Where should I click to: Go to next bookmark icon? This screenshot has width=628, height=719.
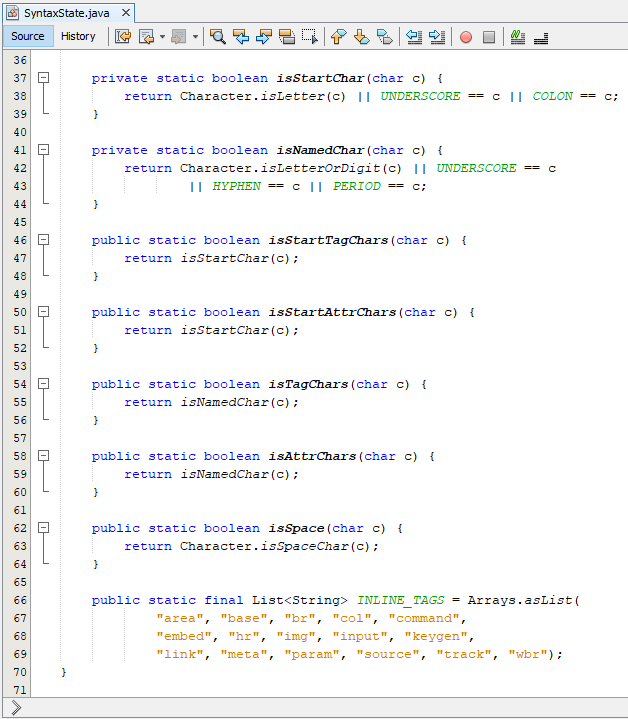pyautogui.click(x=361, y=36)
